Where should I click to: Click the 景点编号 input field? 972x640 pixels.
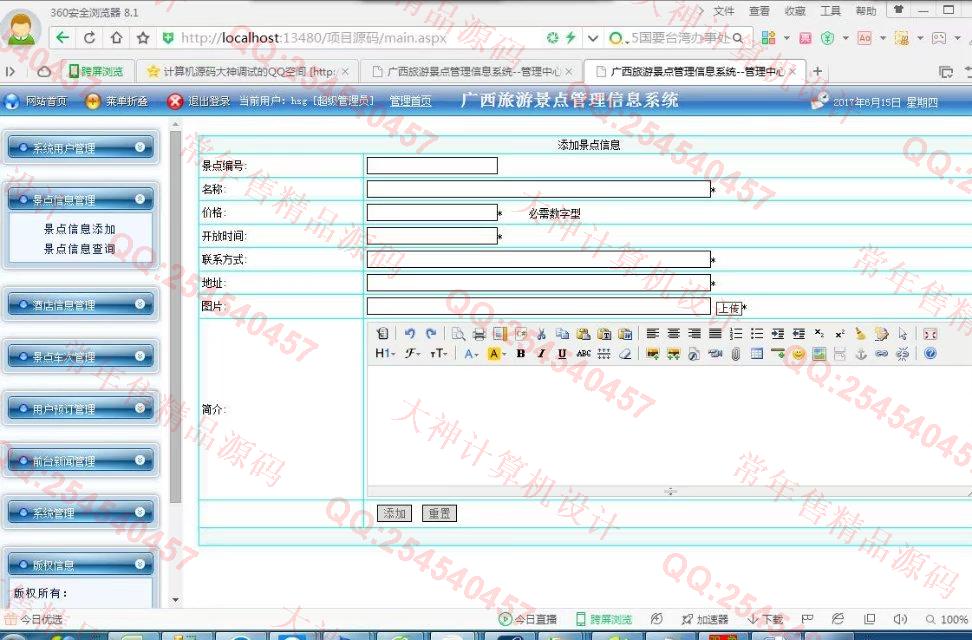pos(432,165)
